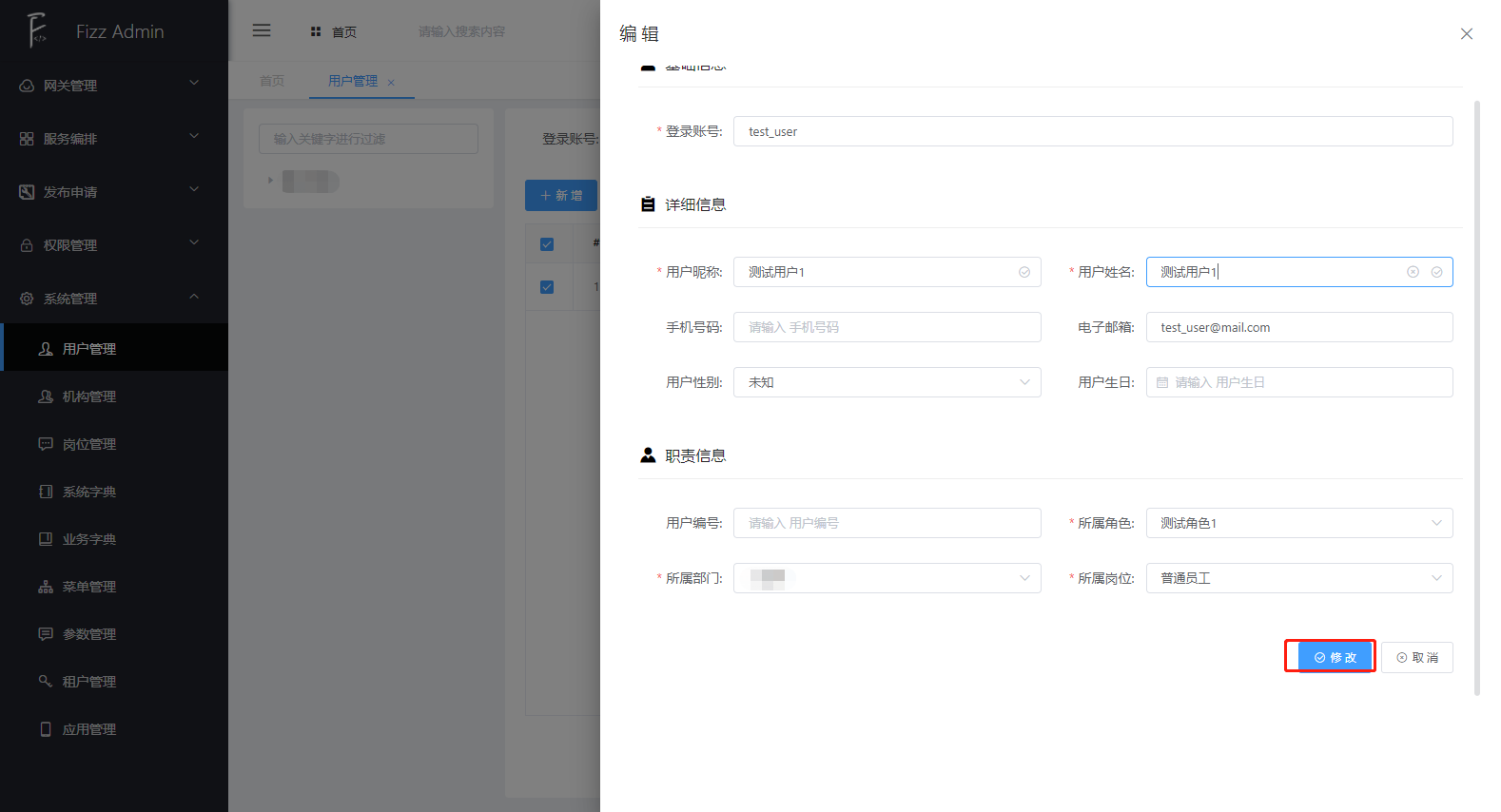This screenshot has width=1501, height=812.
Task: Collapse the 系统管理 menu chevron
Action: point(194,296)
